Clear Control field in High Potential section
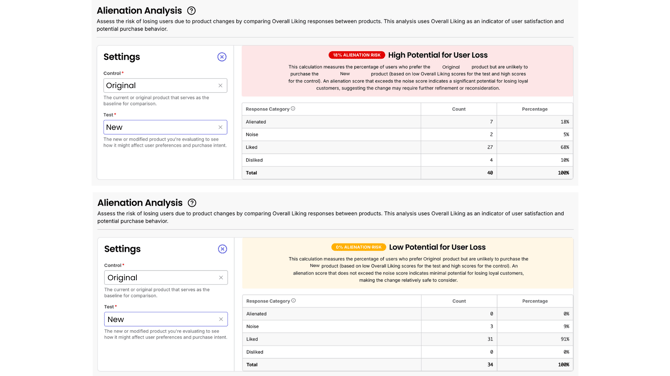The image size is (670, 376). 220,85
